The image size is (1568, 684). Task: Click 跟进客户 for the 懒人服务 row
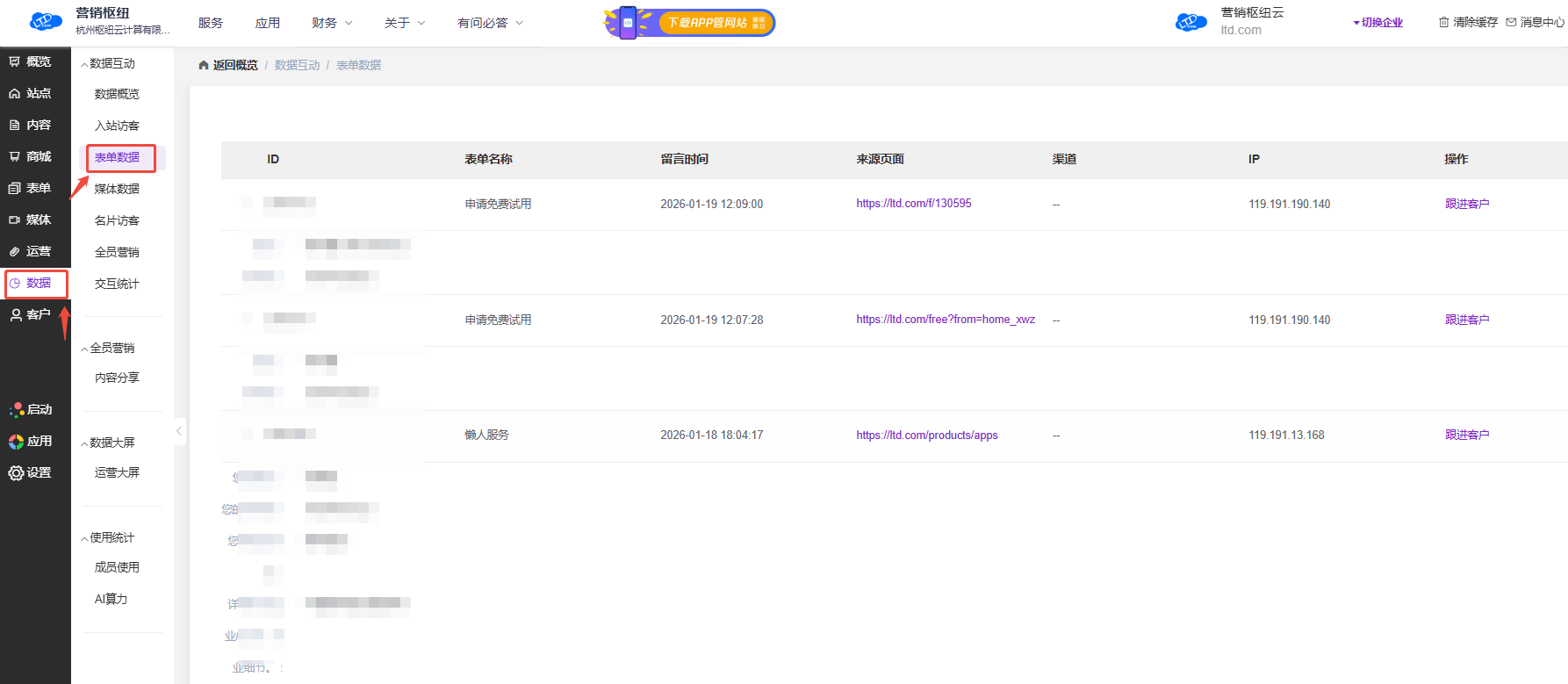tap(1466, 435)
